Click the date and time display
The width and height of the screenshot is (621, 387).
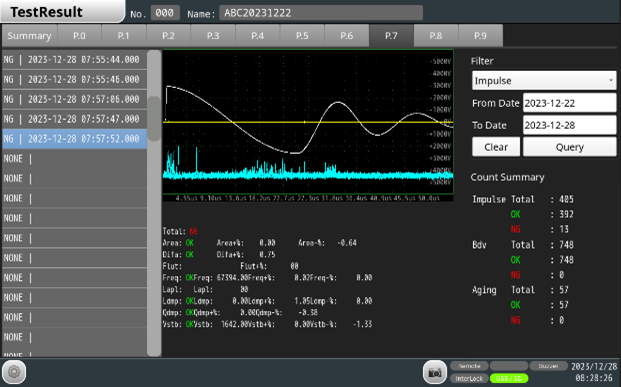[594, 372]
